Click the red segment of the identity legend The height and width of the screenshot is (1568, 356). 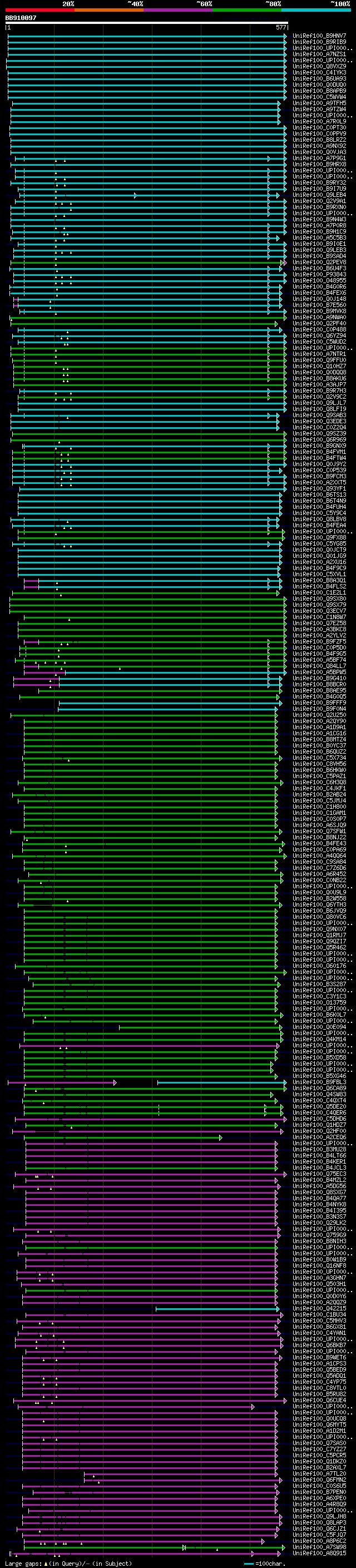[x=39, y=10]
